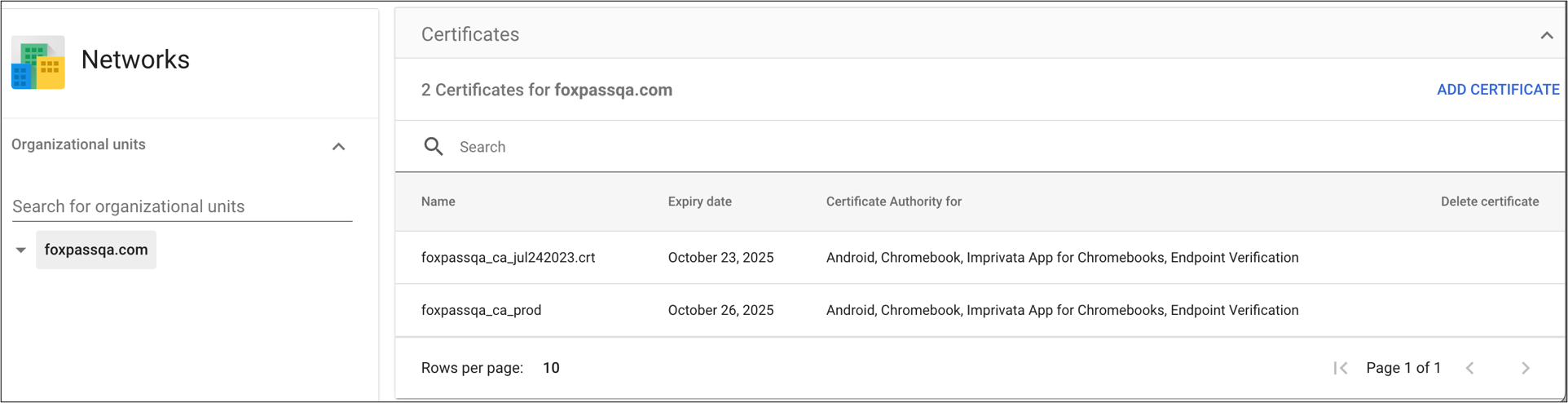Click next page arrow
The height and width of the screenshot is (403, 1568).
pos(1526,368)
